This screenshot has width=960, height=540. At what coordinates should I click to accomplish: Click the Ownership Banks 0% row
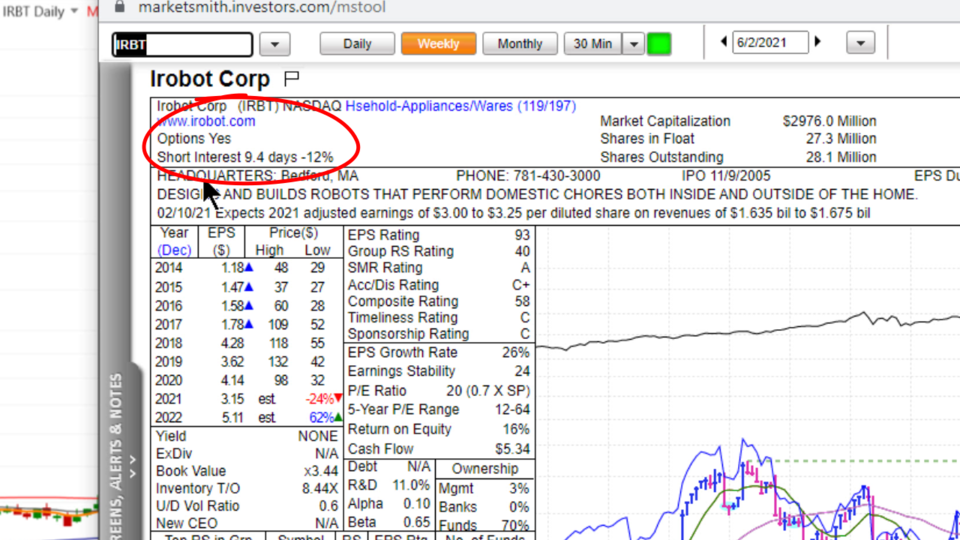[484, 507]
